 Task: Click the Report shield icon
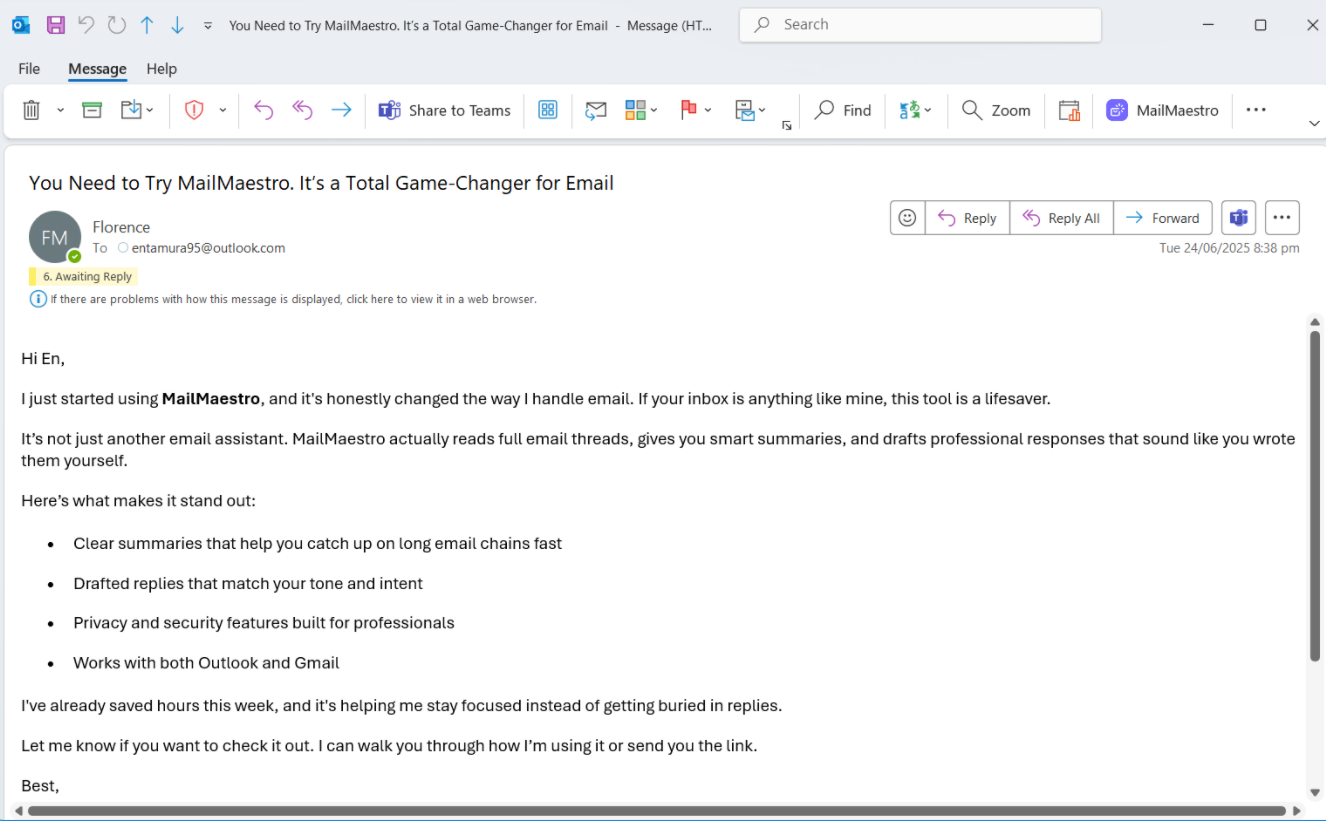click(194, 110)
